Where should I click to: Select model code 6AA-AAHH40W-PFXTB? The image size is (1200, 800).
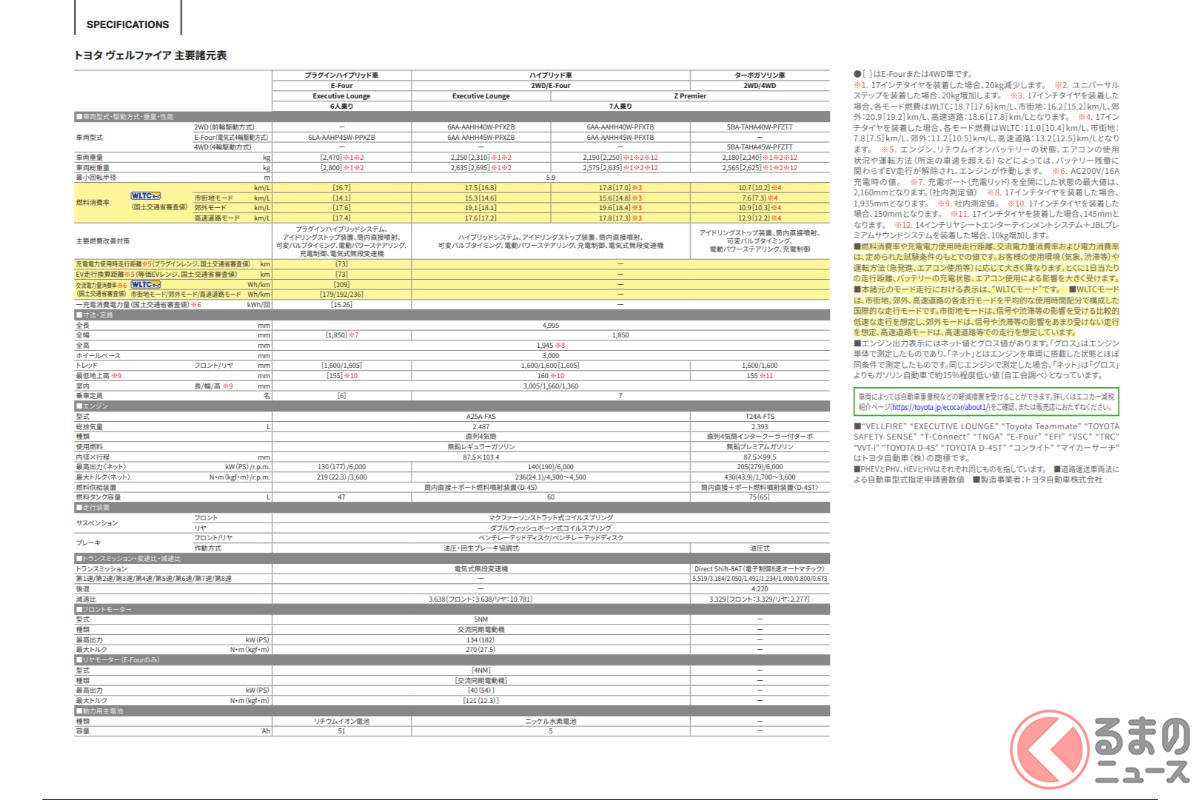click(x=620, y=128)
